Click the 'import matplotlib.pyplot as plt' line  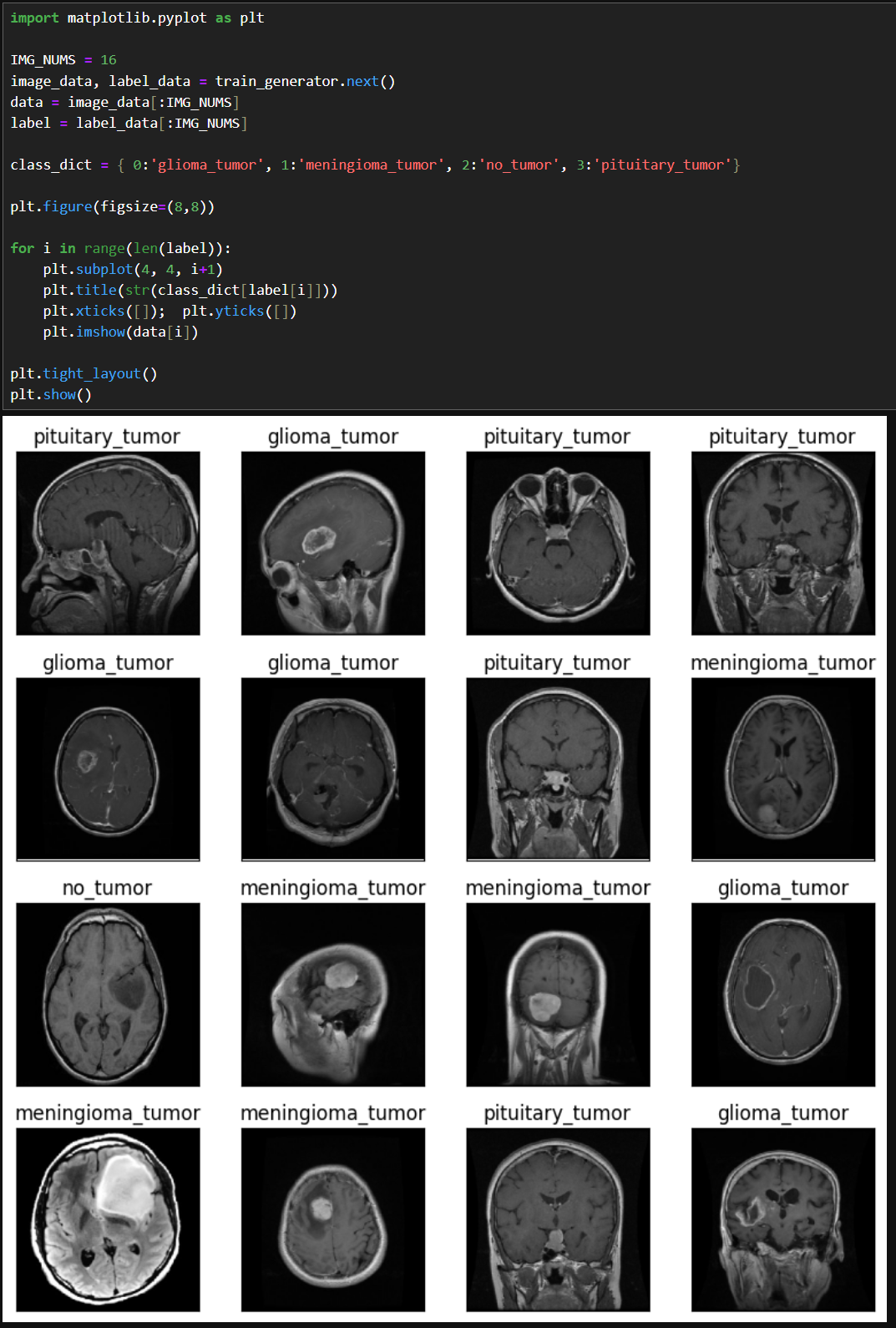tap(137, 18)
